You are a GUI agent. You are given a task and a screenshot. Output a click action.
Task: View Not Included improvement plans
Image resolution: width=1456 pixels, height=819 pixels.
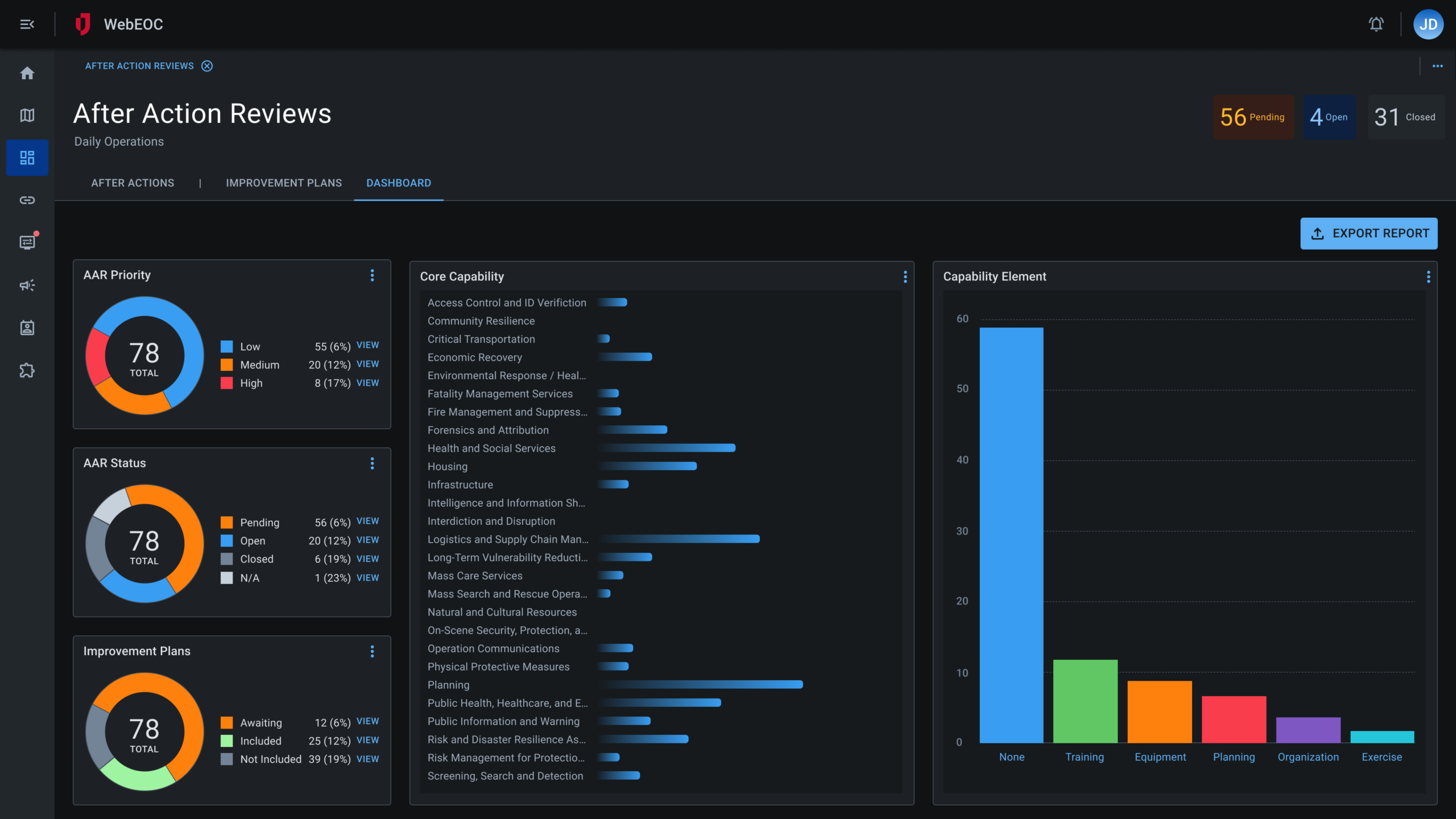(367, 759)
